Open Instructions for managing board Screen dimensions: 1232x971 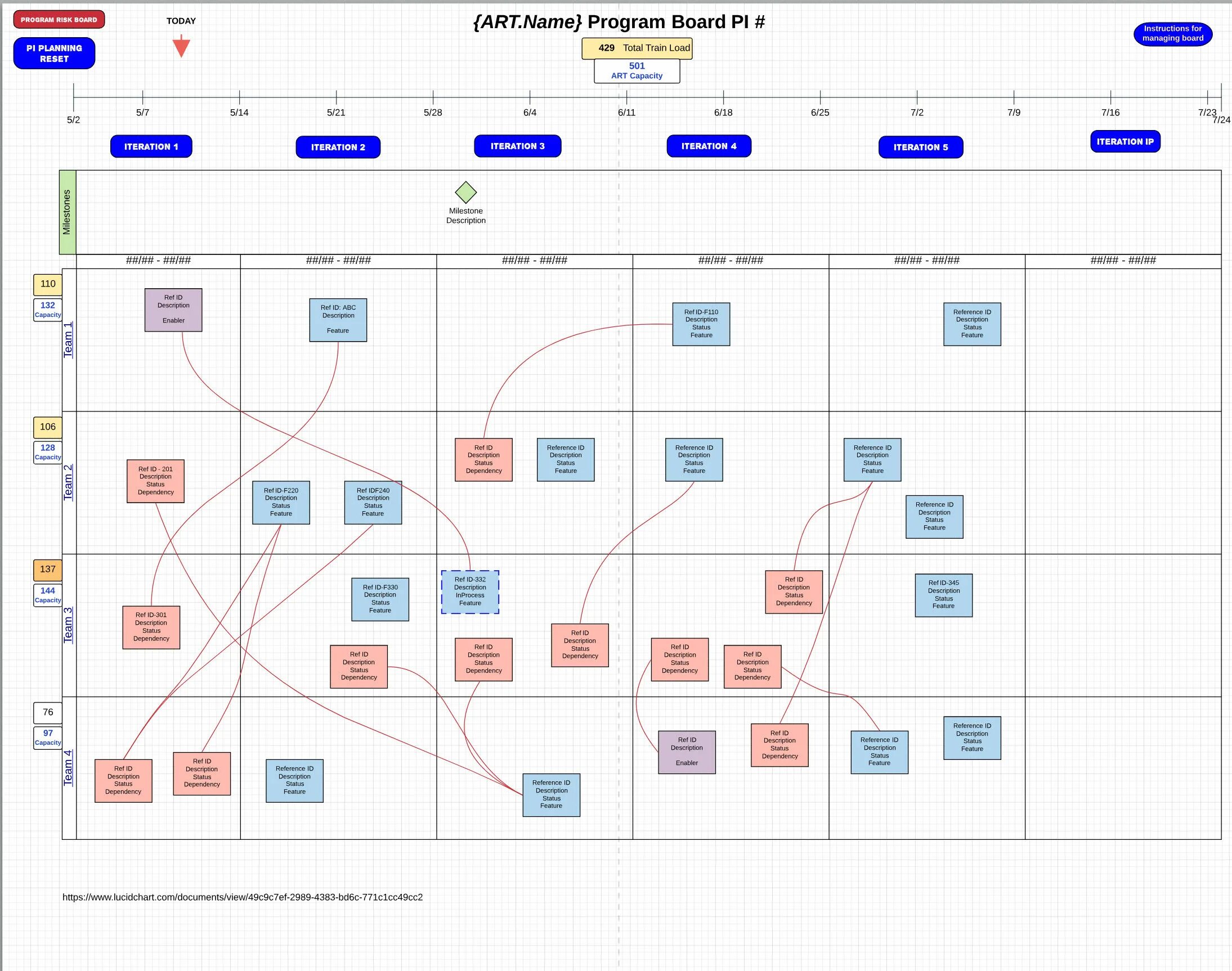coord(1172,34)
